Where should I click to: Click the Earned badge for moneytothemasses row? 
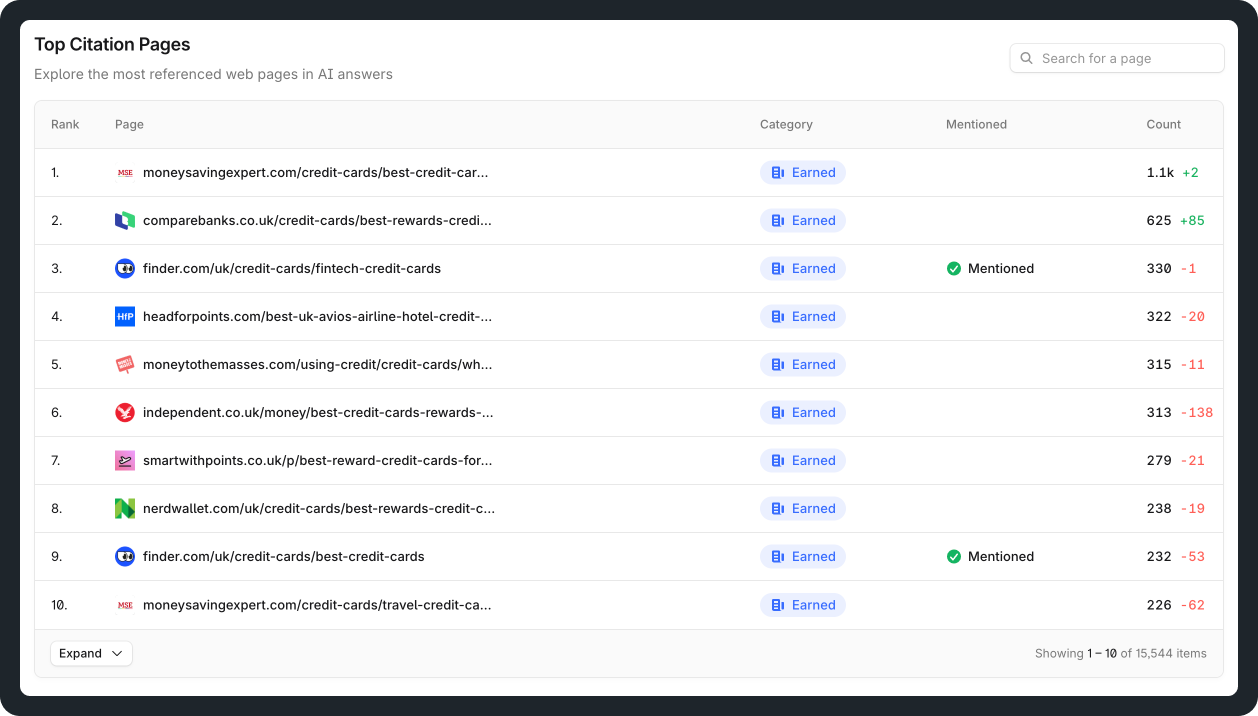(x=803, y=365)
